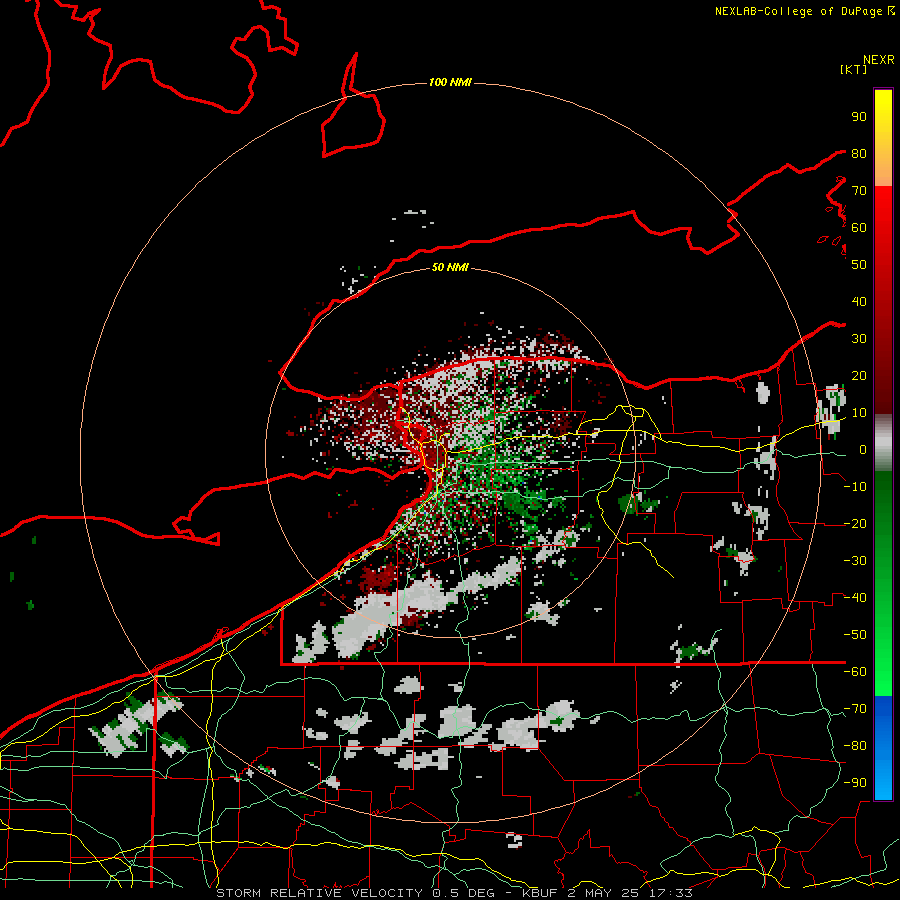
Task: Click the positive 70 scale label
Action: click(859, 191)
